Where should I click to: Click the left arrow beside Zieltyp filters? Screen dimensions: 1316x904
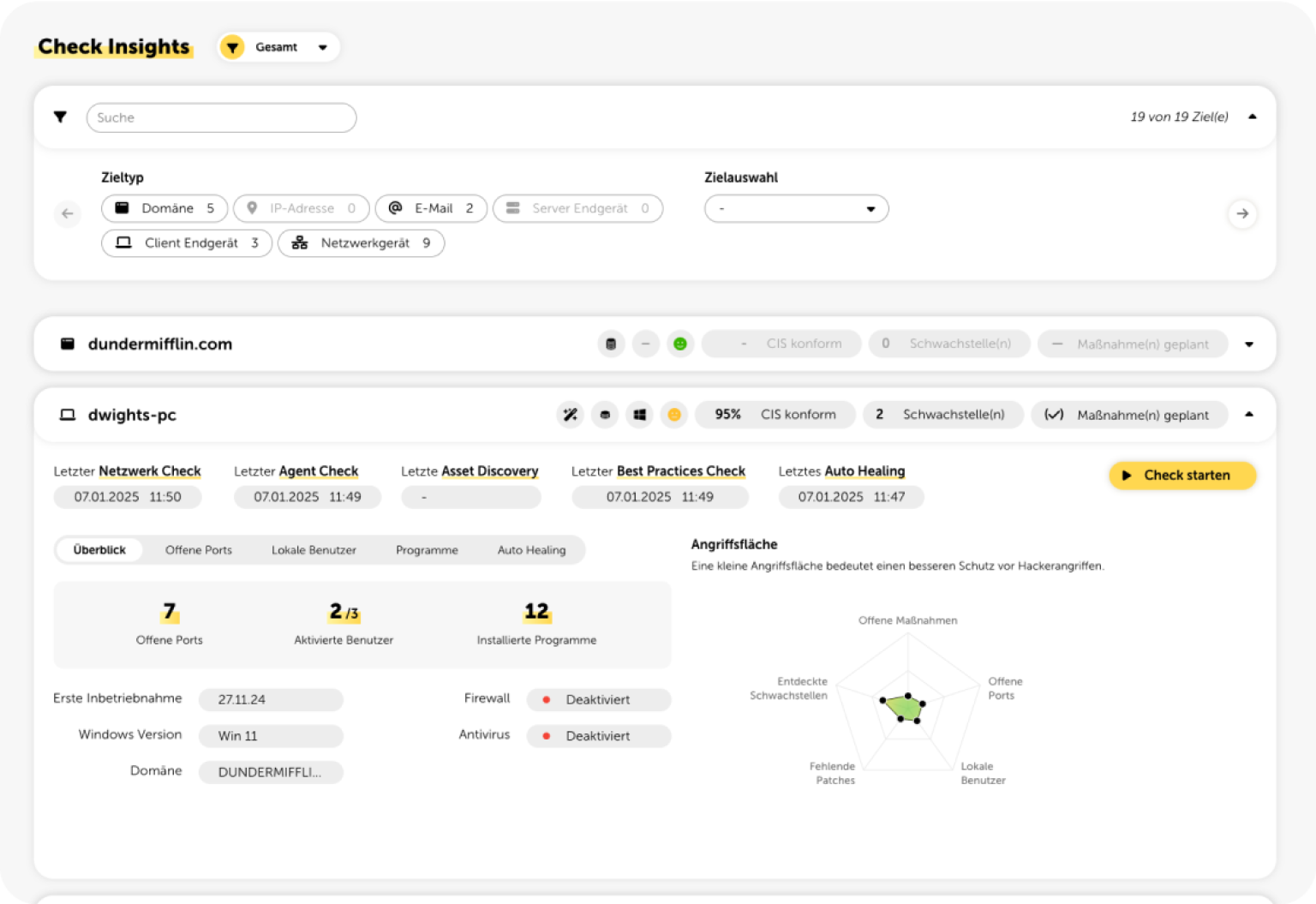[x=68, y=213]
